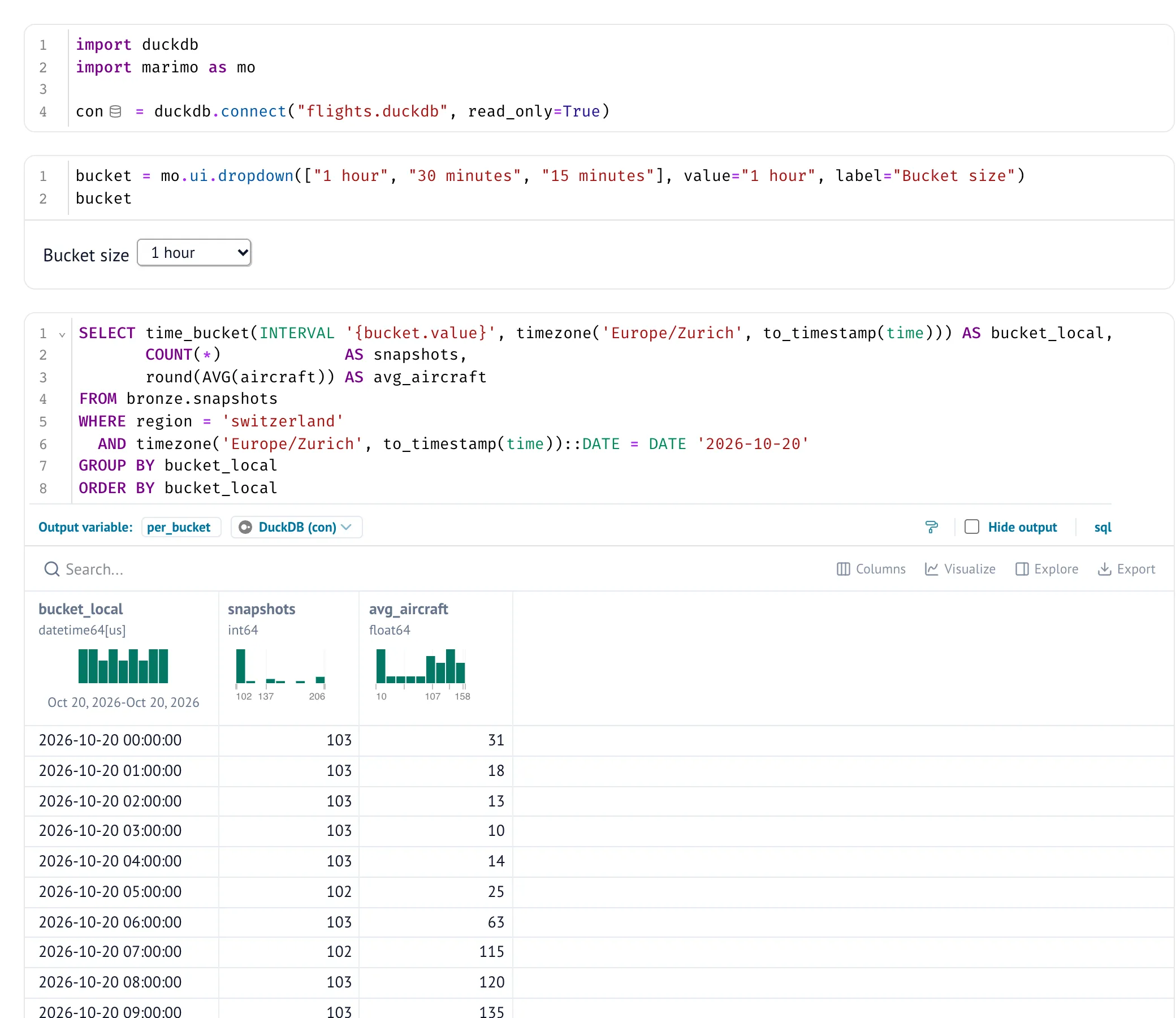Click the 'Europe/Zurich' text on SQL line 6
The image size is (1176, 1018).
tap(292, 443)
